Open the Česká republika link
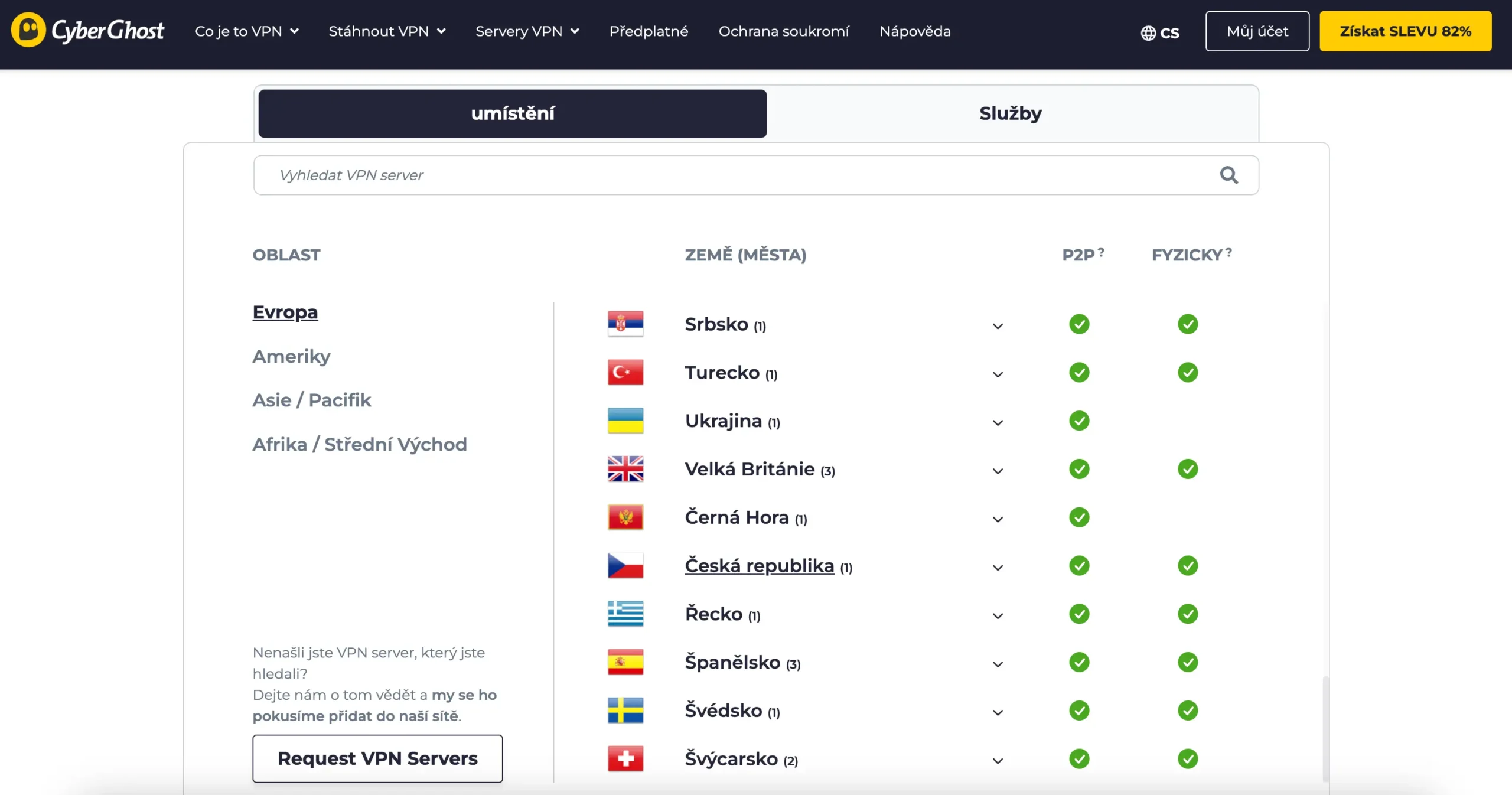The width and height of the screenshot is (1512, 795). 759,566
